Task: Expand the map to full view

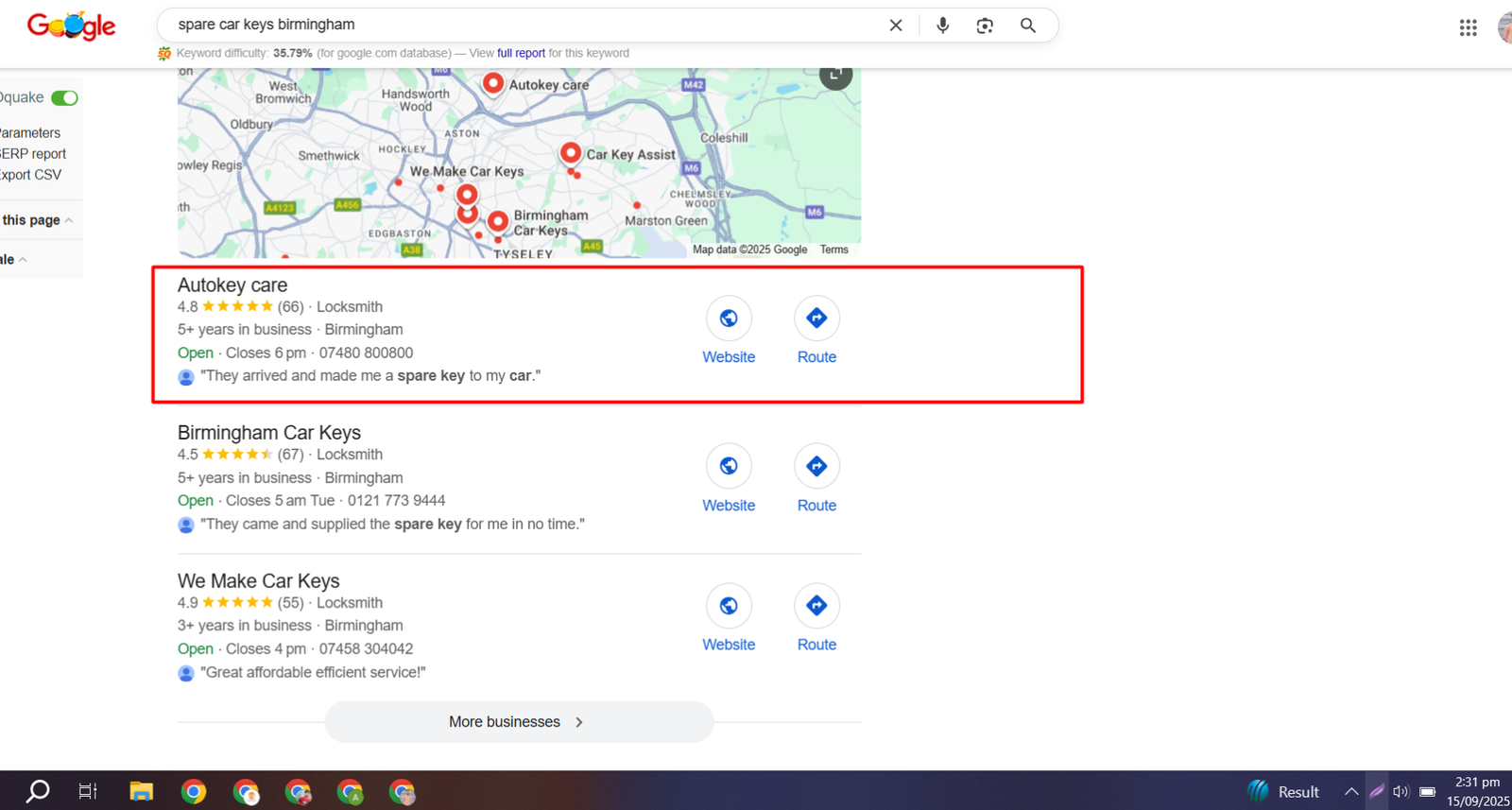Action: tap(835, 75)
